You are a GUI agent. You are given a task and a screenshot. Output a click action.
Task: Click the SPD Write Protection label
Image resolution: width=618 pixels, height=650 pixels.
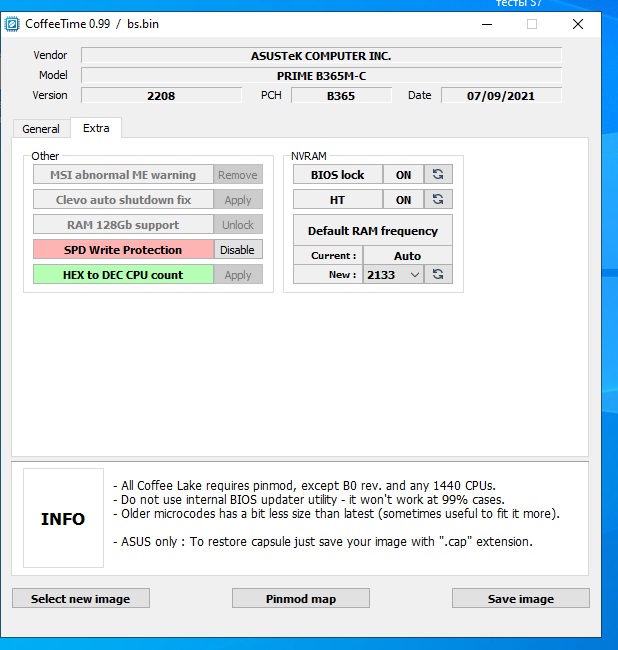(123, 250)
